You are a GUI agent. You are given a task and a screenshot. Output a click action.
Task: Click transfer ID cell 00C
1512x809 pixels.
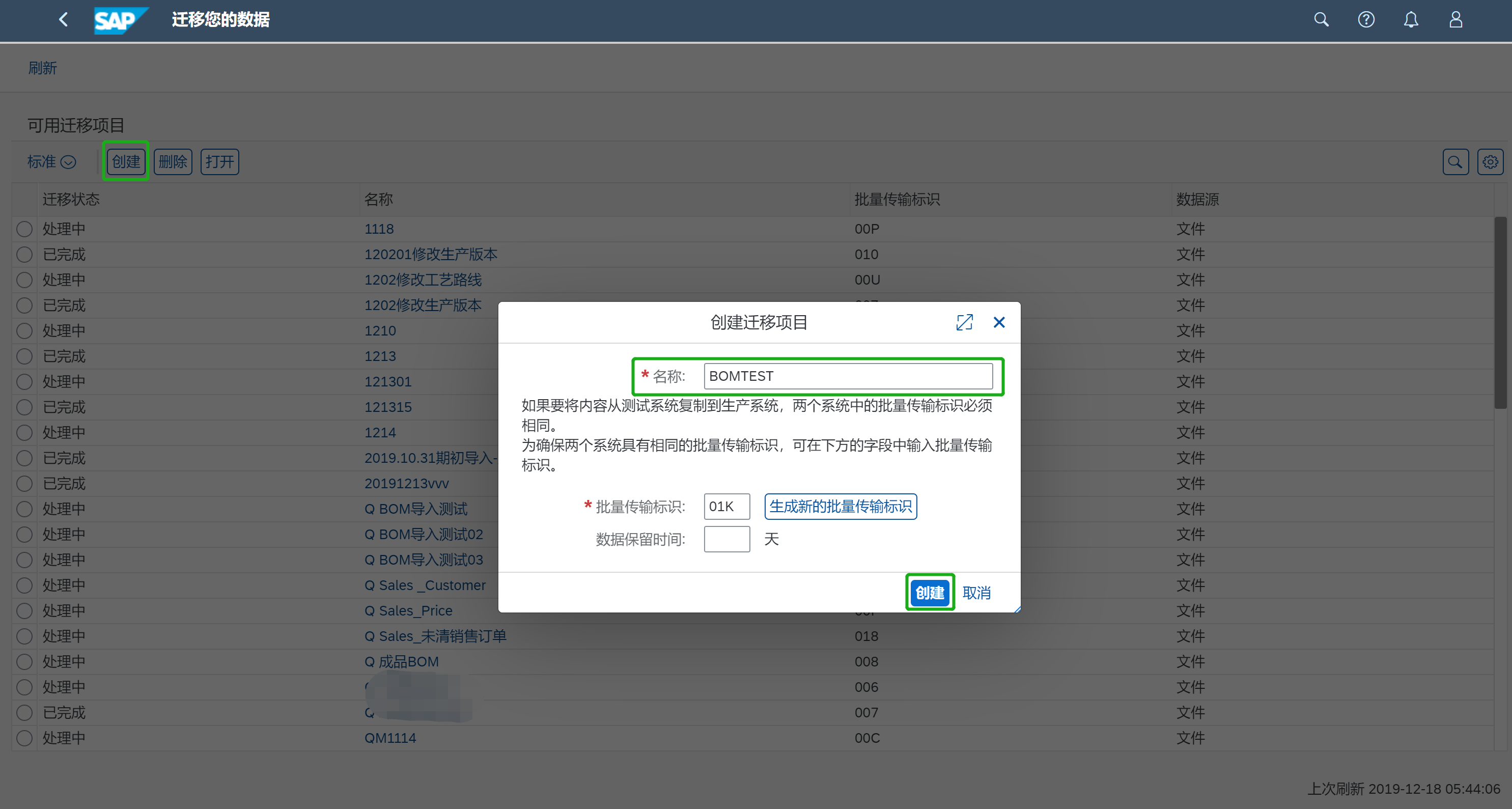[x=866, y=738]
